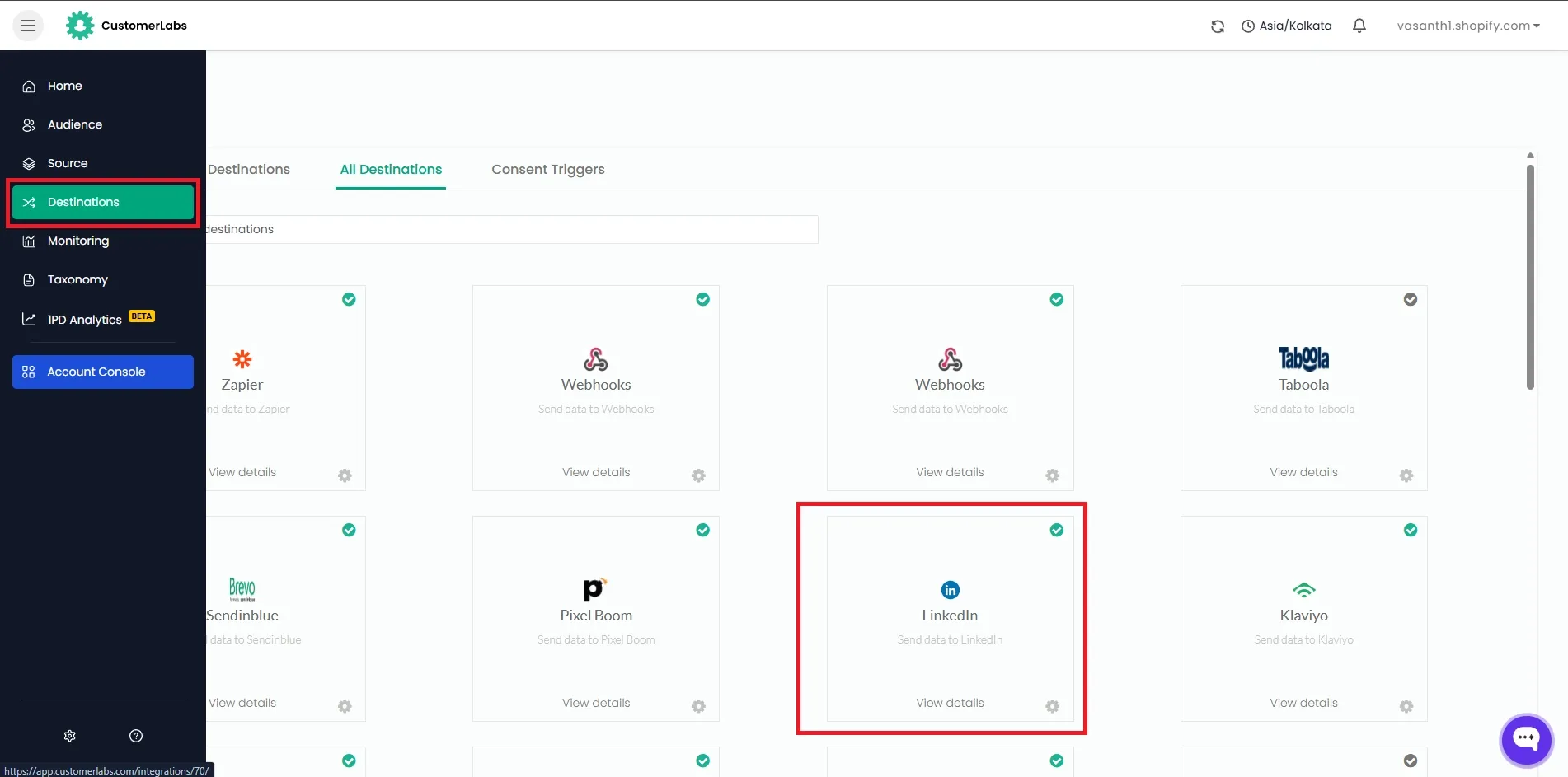Open LinkedIn card settings gear

pyautogui.click(x=1053, y=706)
